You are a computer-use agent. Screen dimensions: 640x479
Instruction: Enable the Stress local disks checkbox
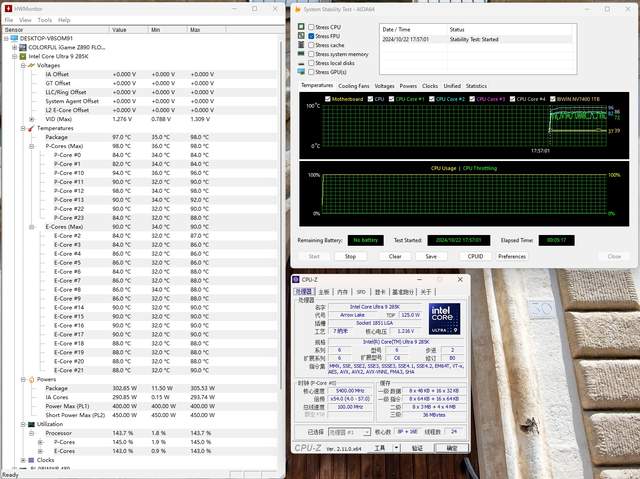click(311, 63)
